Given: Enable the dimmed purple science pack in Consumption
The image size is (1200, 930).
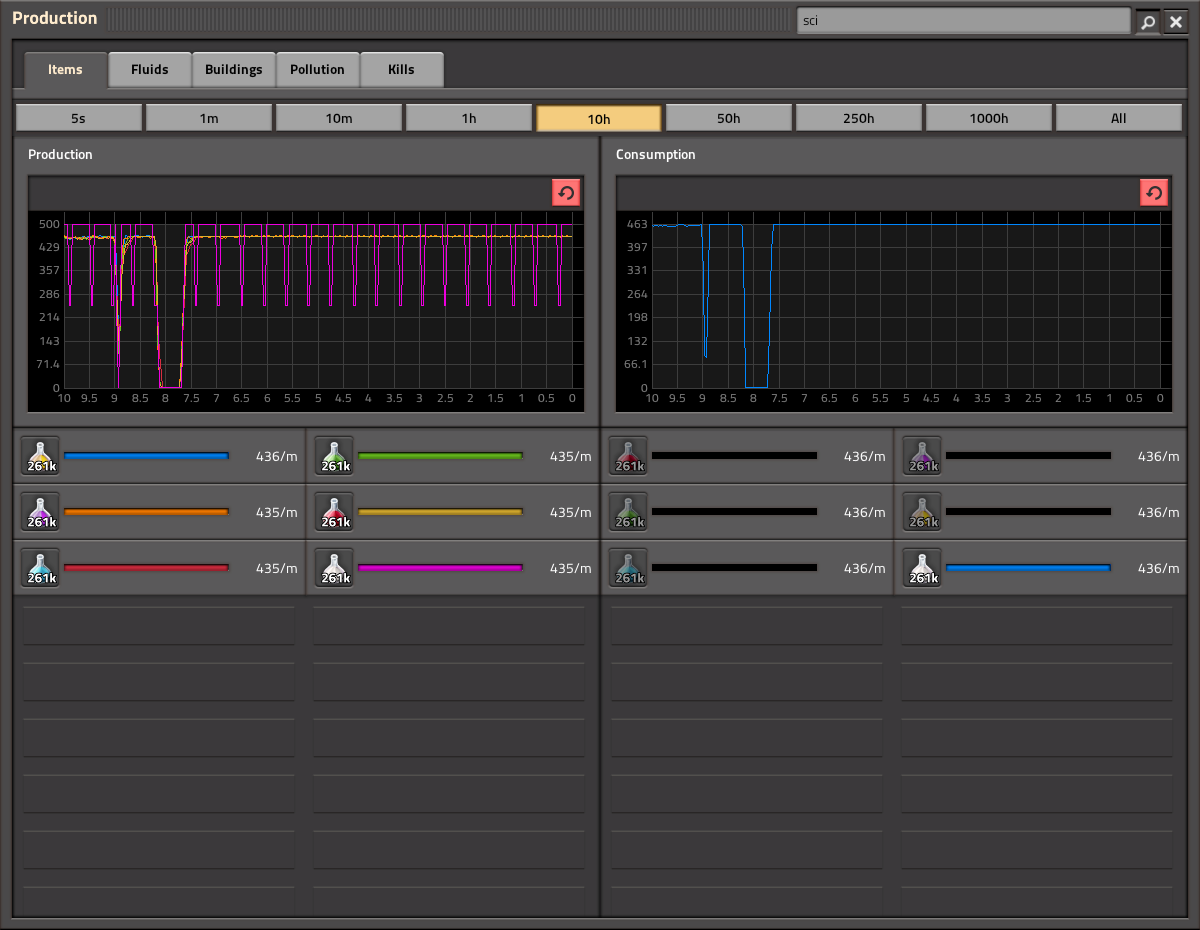Looking at the screenshot, I should 923,456.
